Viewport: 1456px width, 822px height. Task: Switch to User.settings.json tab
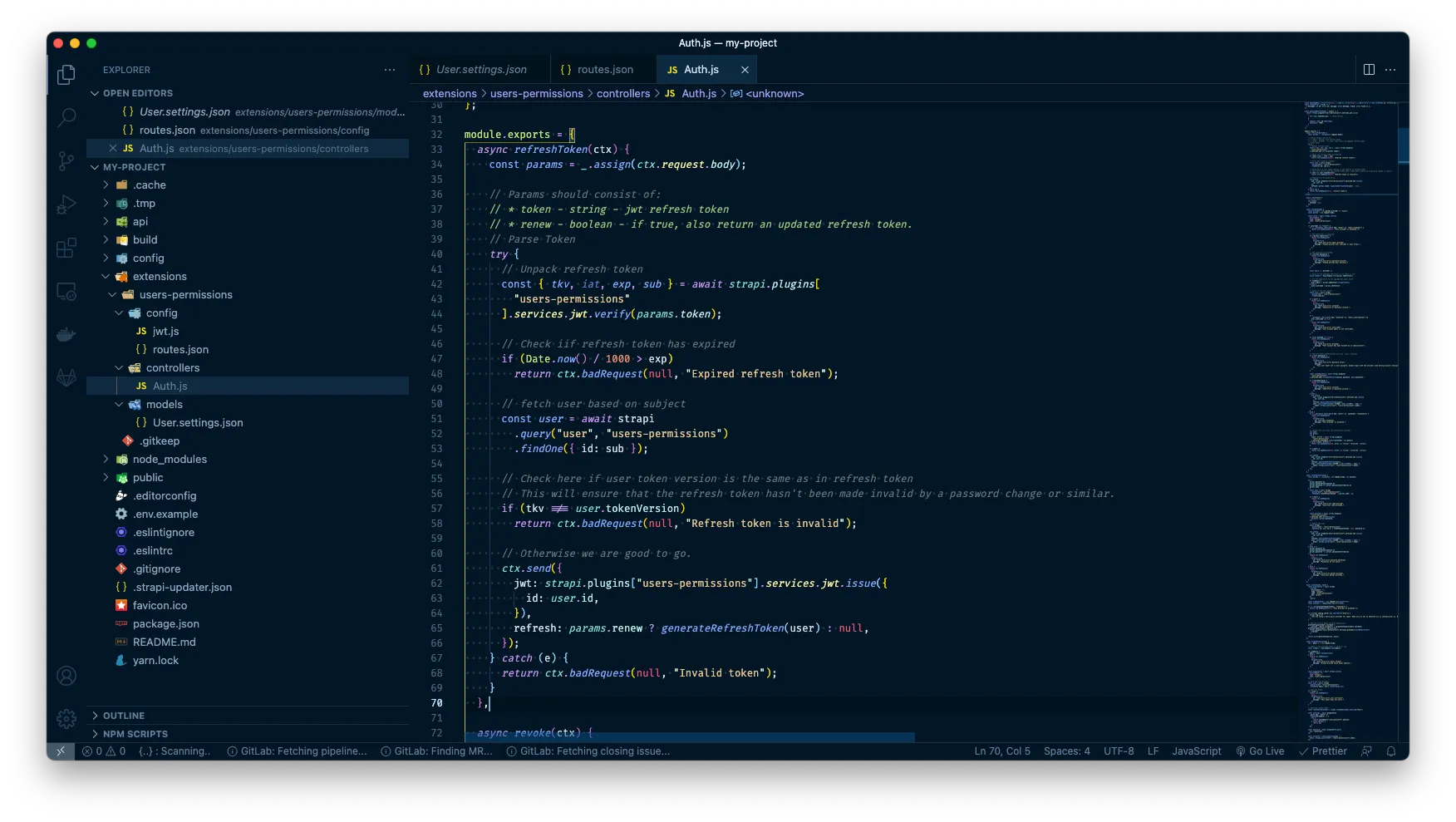coord(481,70)
